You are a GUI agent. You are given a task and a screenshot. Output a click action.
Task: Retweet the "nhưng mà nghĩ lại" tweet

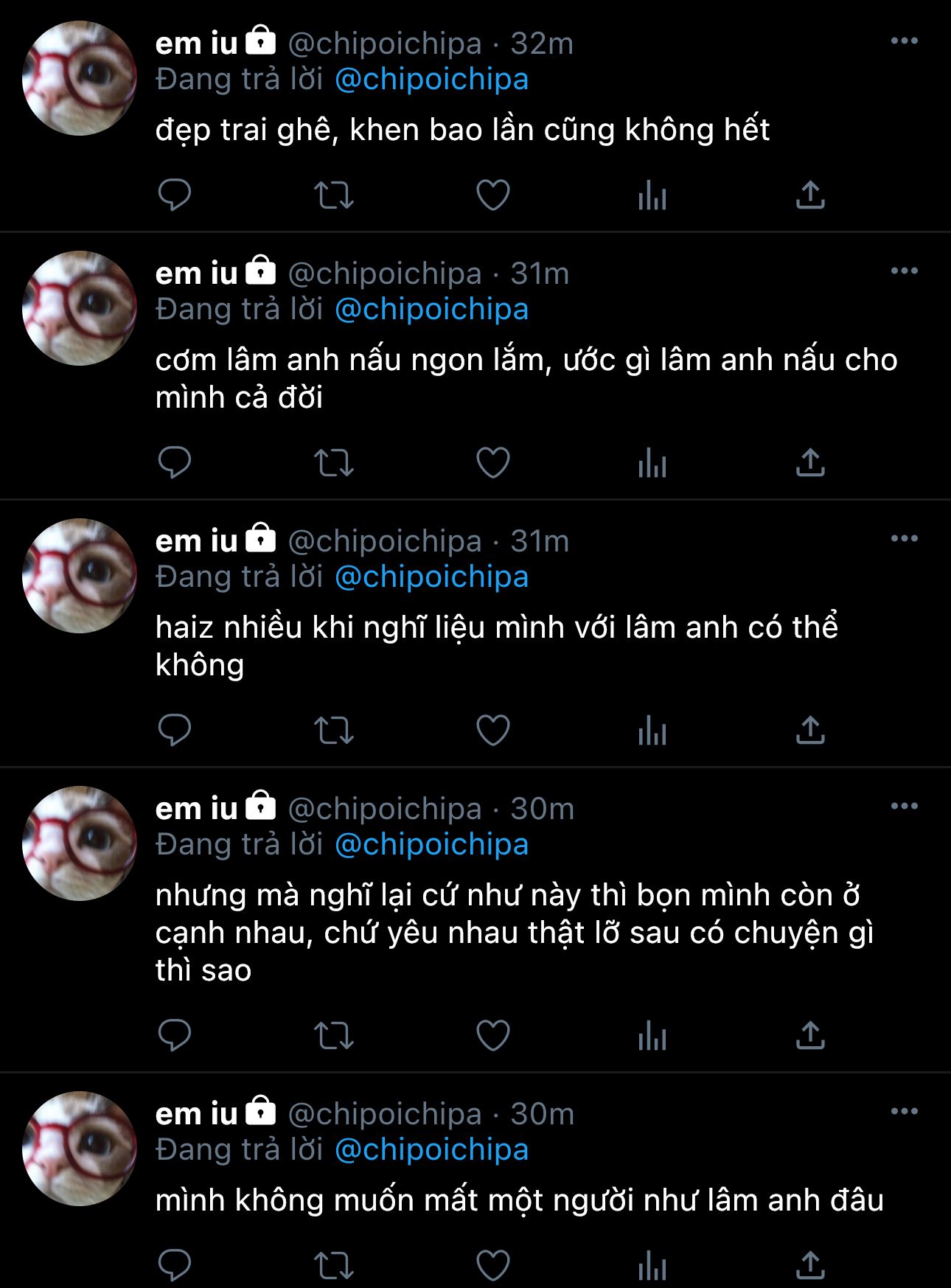click(334, 1036)
